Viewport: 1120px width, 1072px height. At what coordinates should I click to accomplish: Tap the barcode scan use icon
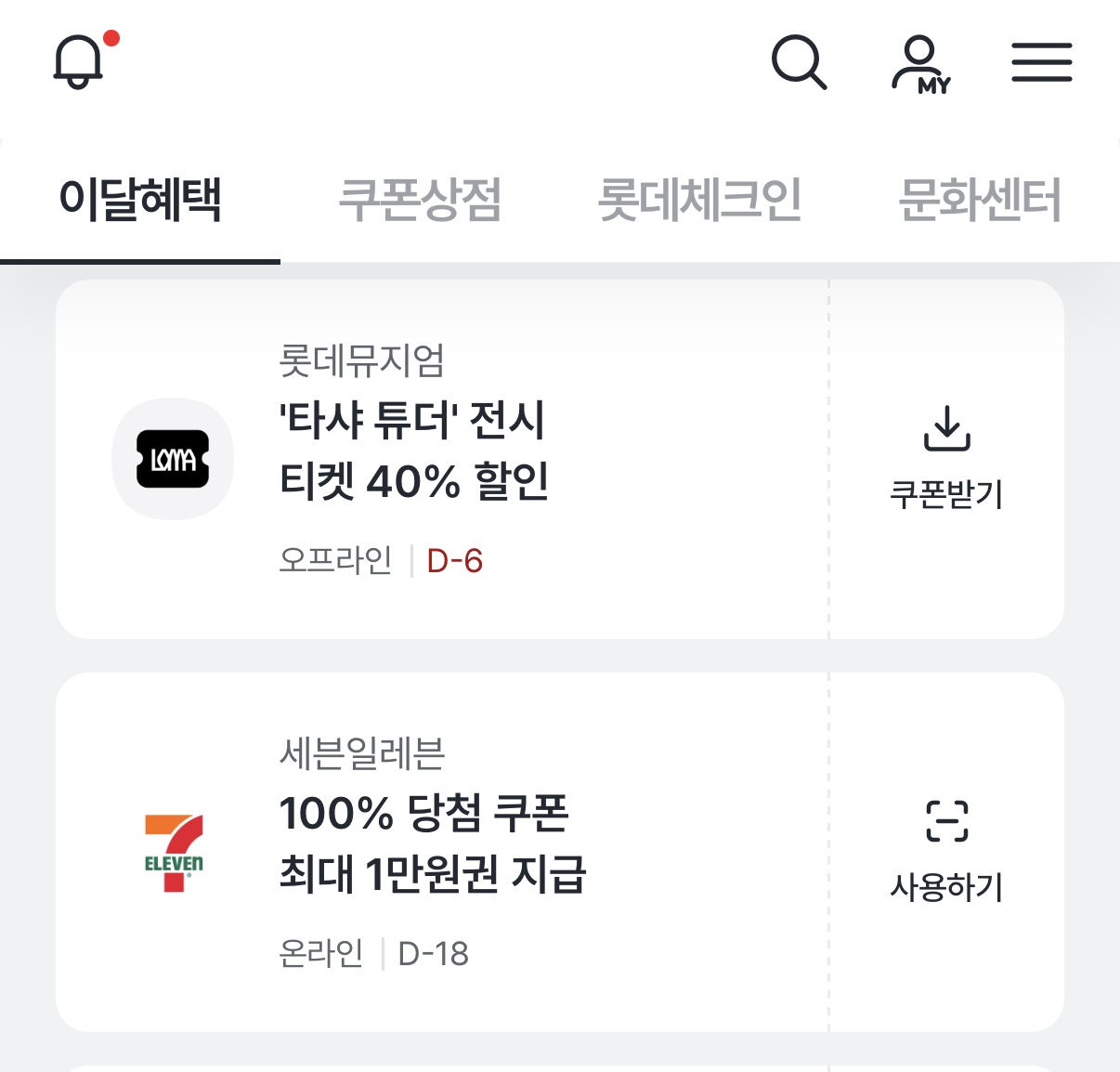946,821
